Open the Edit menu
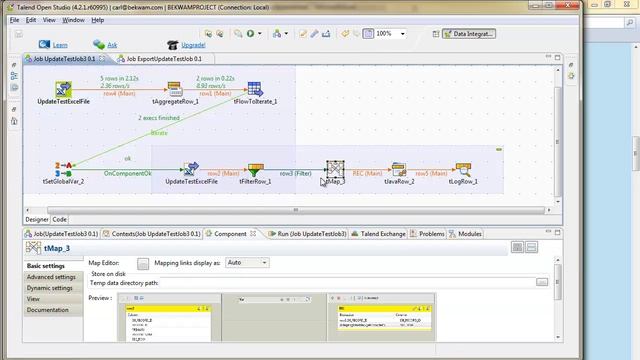 pos(31,20)
